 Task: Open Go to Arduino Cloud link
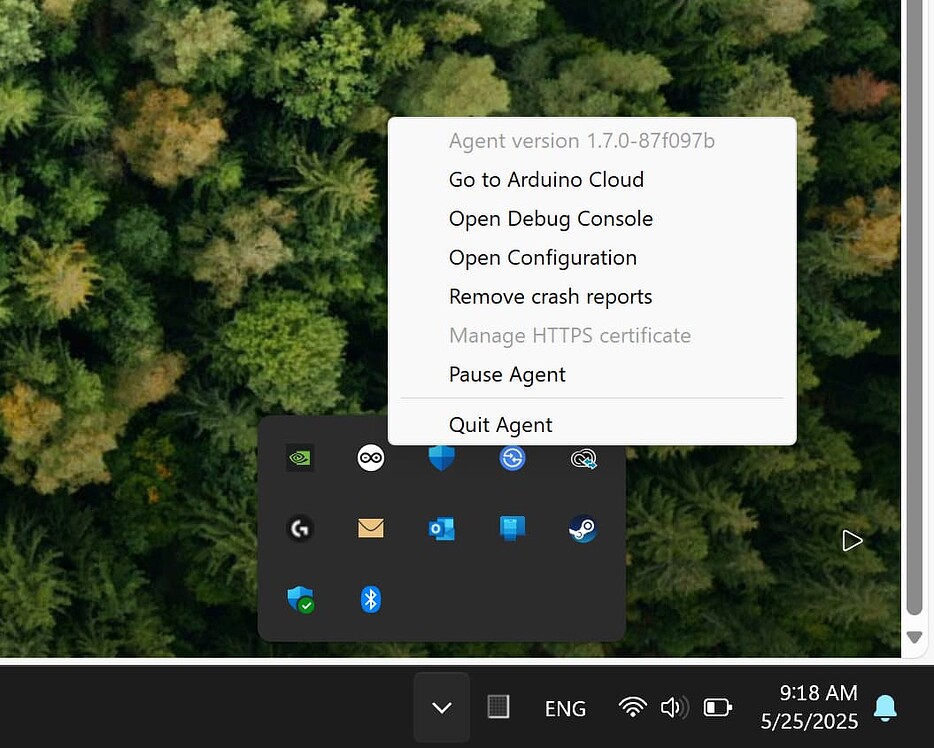546,179
